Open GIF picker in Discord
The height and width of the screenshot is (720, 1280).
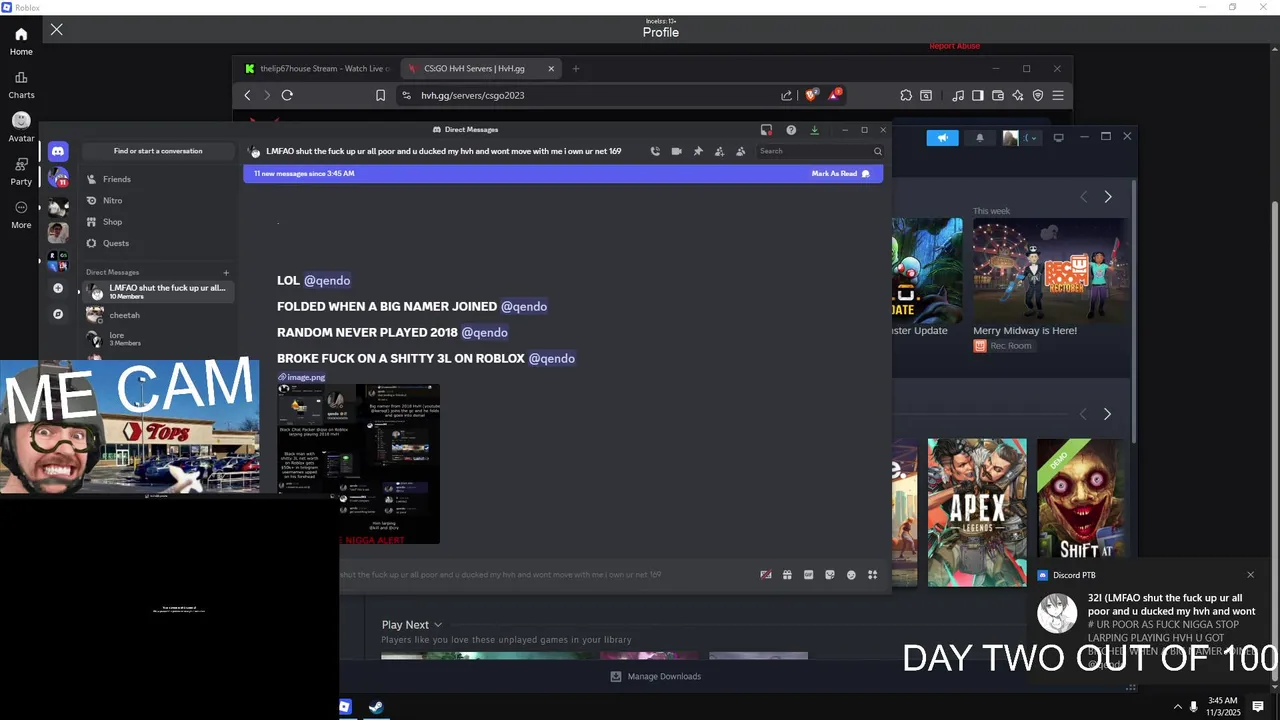[808, 575]
